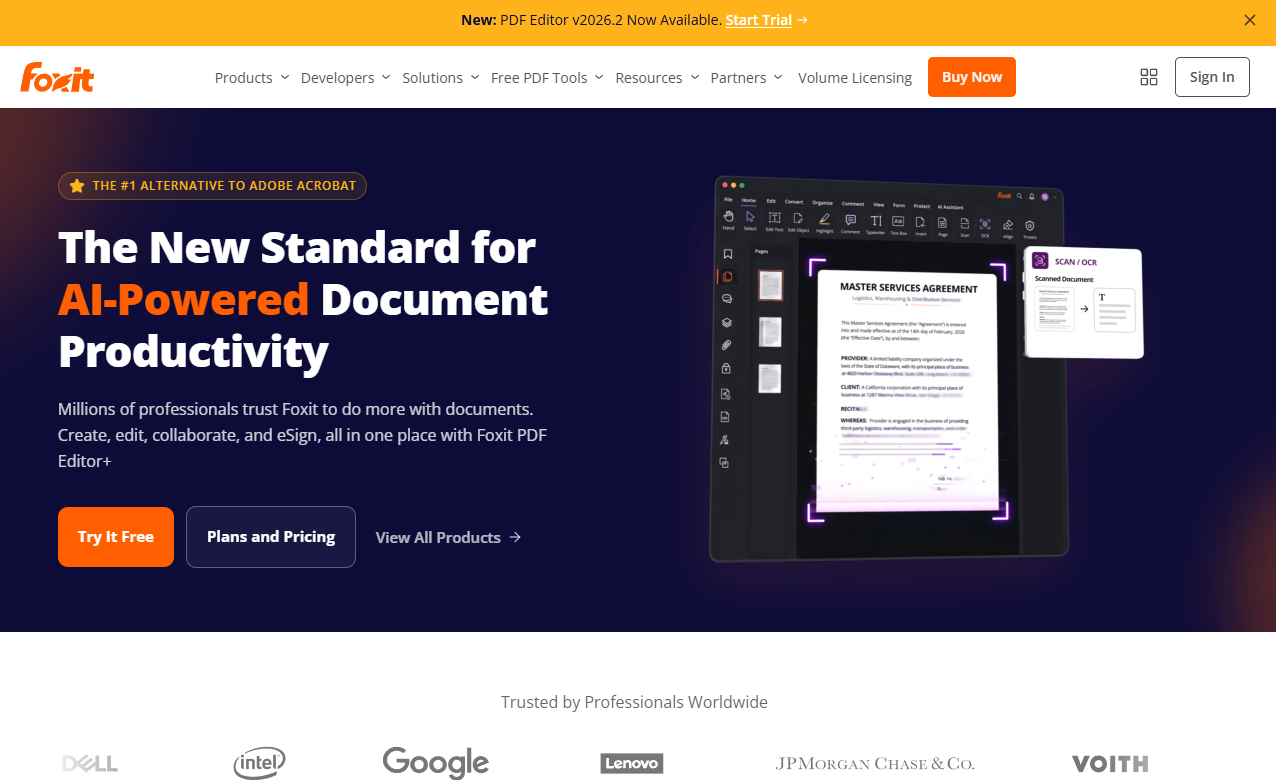The height and width of the screenshot is (780, 1276).
Task: Click the "Trusted by Professionals Worldwide" text
Action: (x=634, y=702)
